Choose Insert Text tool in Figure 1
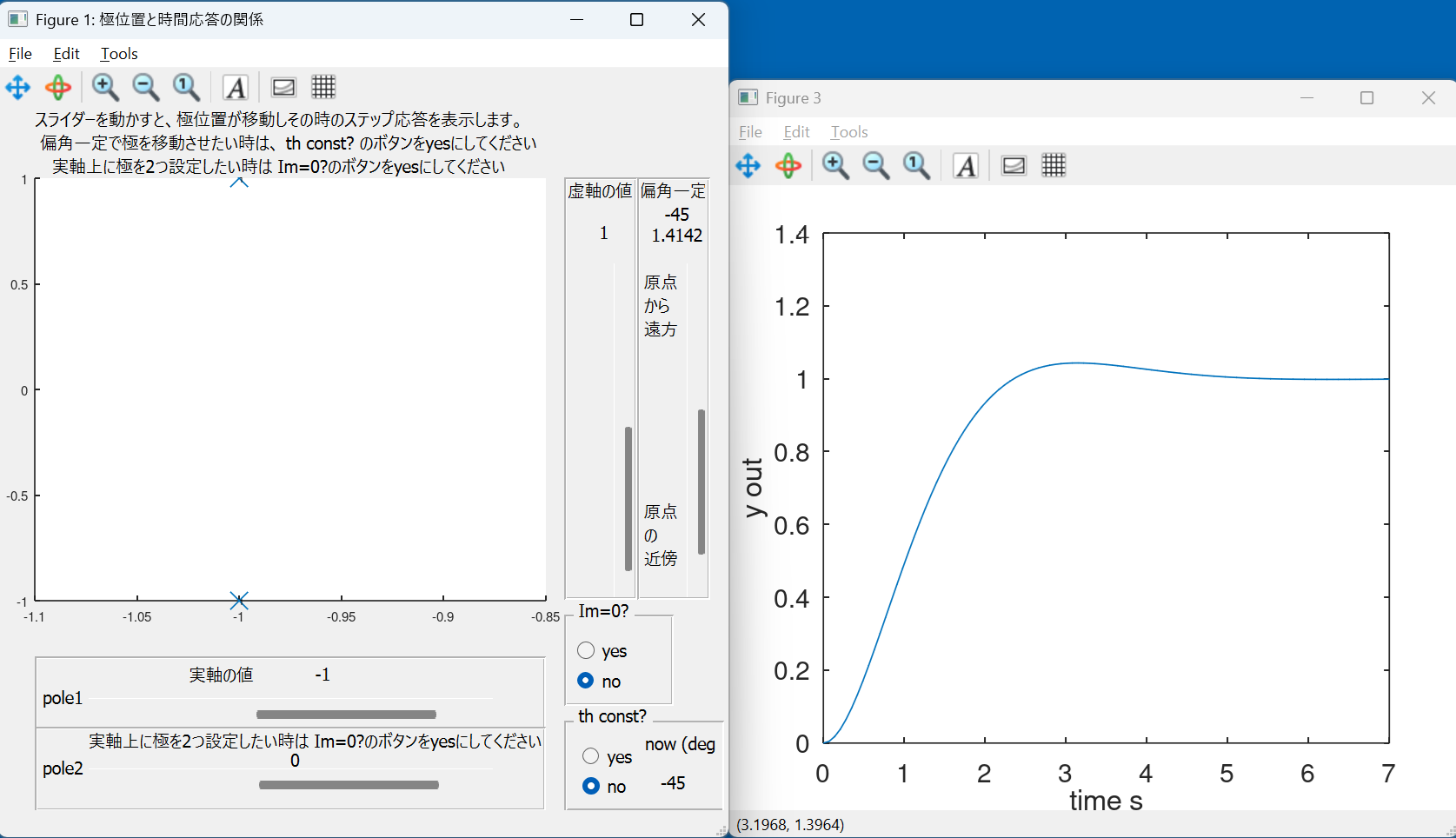The width and height of the screenshot is (1456, 838). (x=236, y=88)
